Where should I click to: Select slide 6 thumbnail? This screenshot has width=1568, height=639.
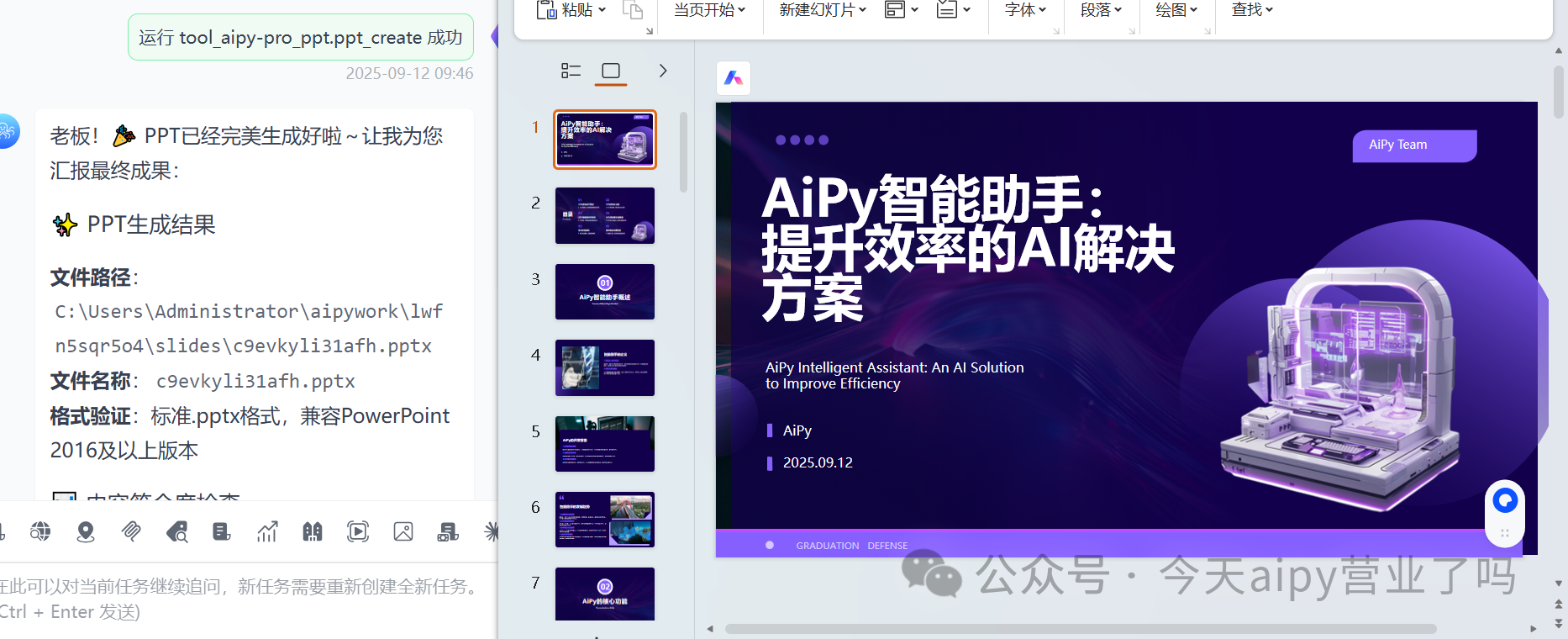click(x=605, y=520)
